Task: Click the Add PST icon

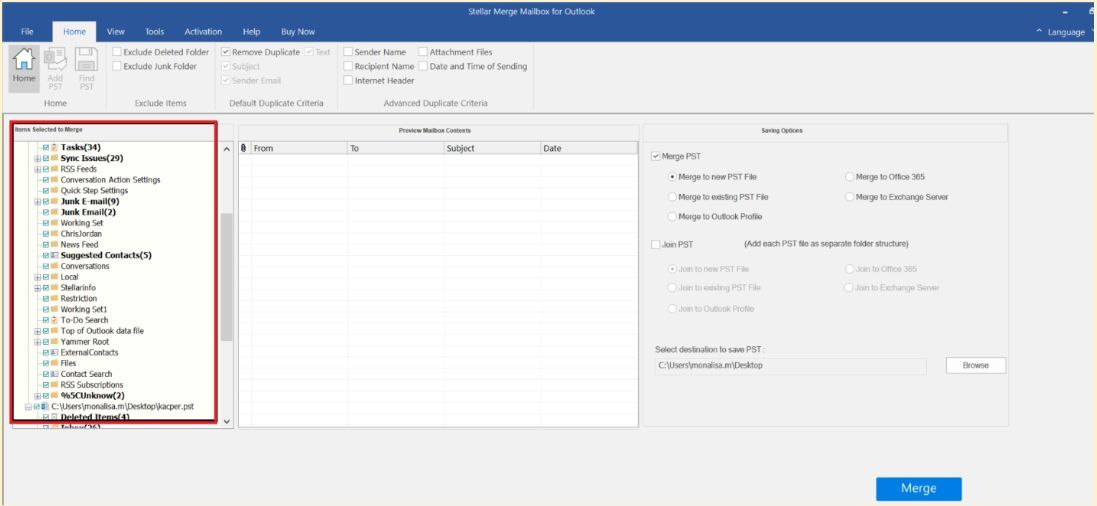Action: 55,59
